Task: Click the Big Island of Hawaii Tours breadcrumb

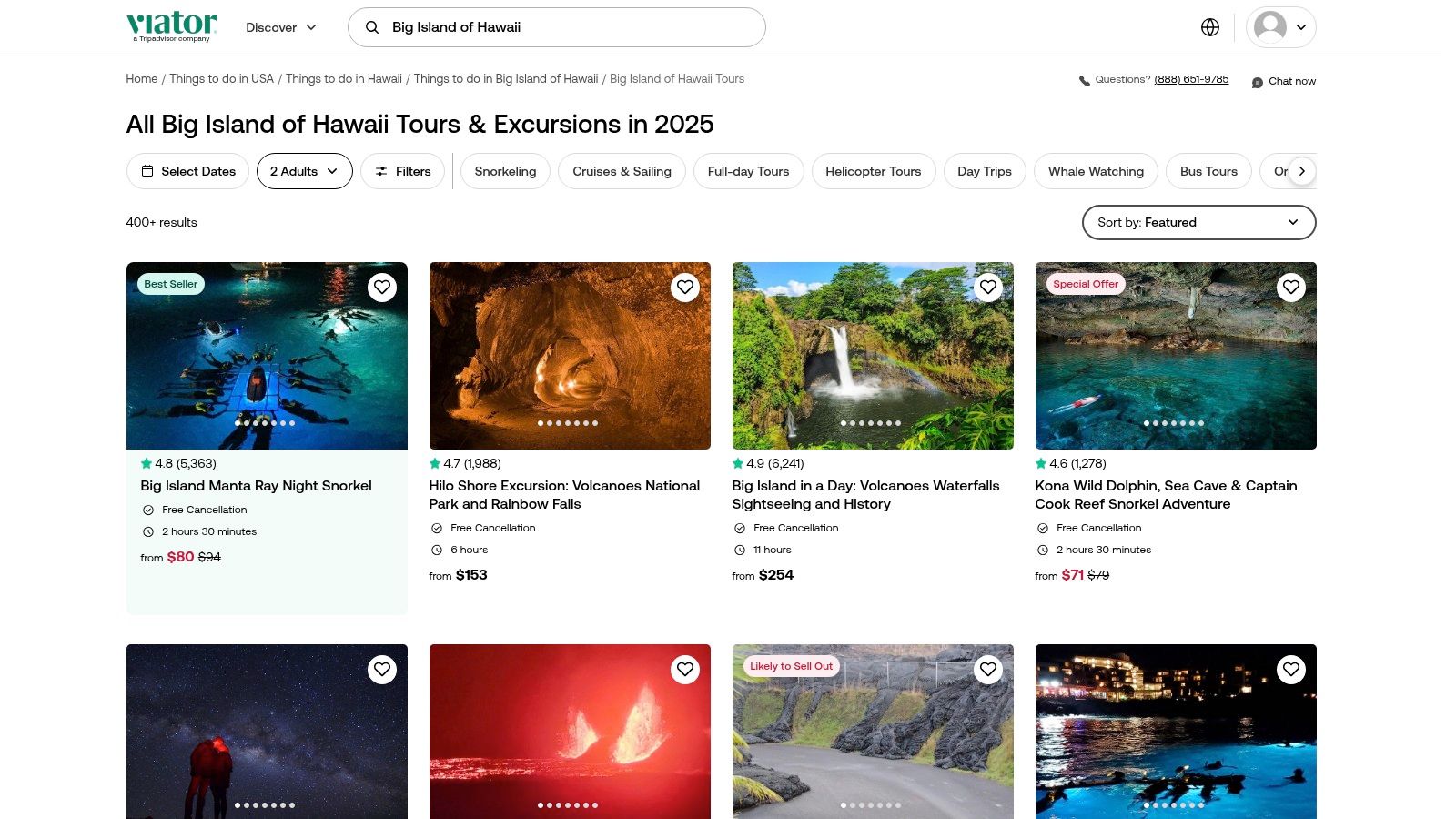Action: 677,79
